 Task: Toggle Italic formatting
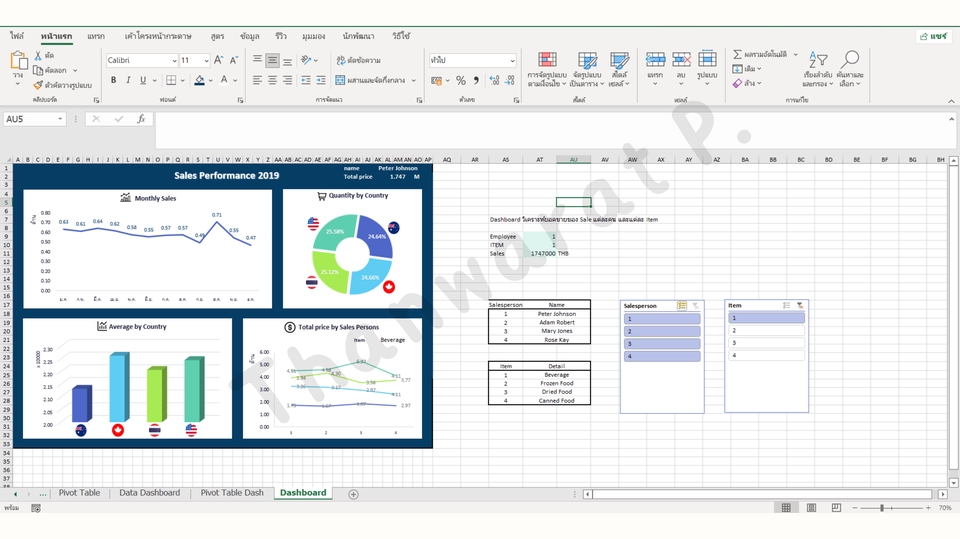pyautogui.click(x=128, y=80)
